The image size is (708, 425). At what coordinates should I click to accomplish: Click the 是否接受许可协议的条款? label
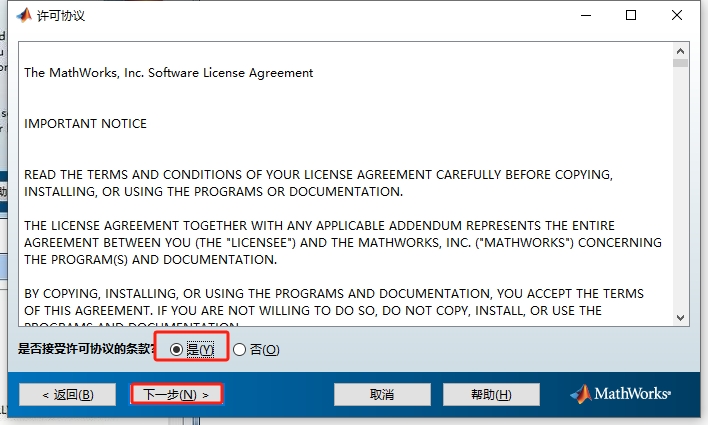86,349
